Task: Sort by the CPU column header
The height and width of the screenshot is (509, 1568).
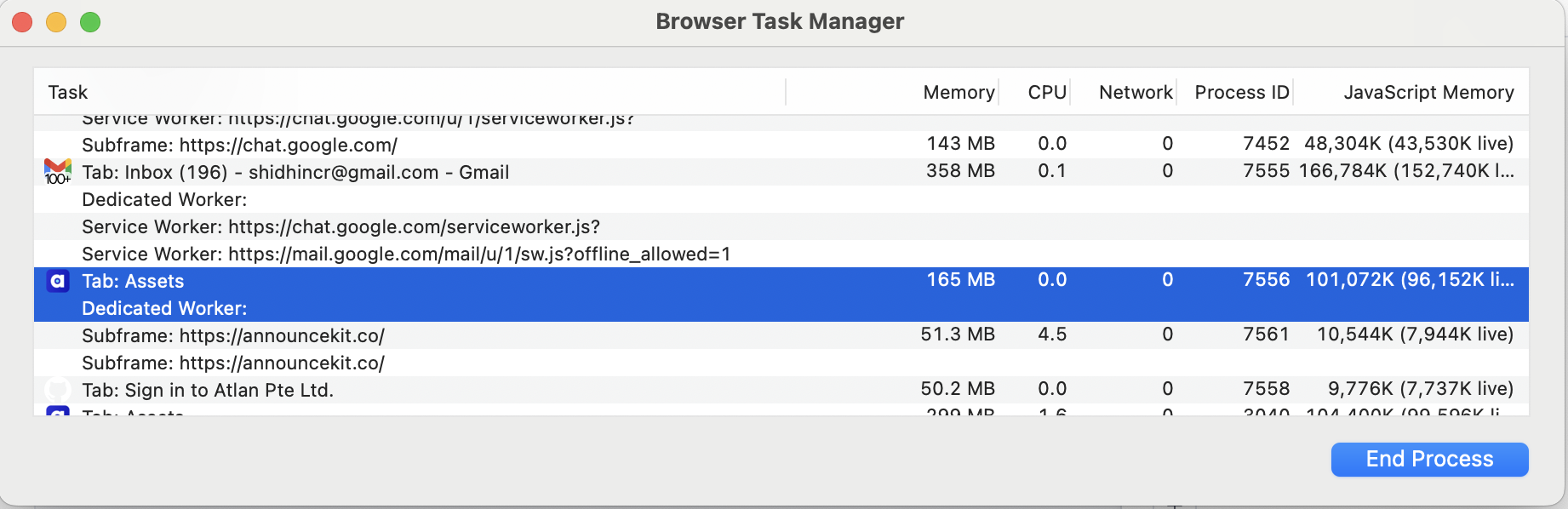Action: pos(1047,92)
